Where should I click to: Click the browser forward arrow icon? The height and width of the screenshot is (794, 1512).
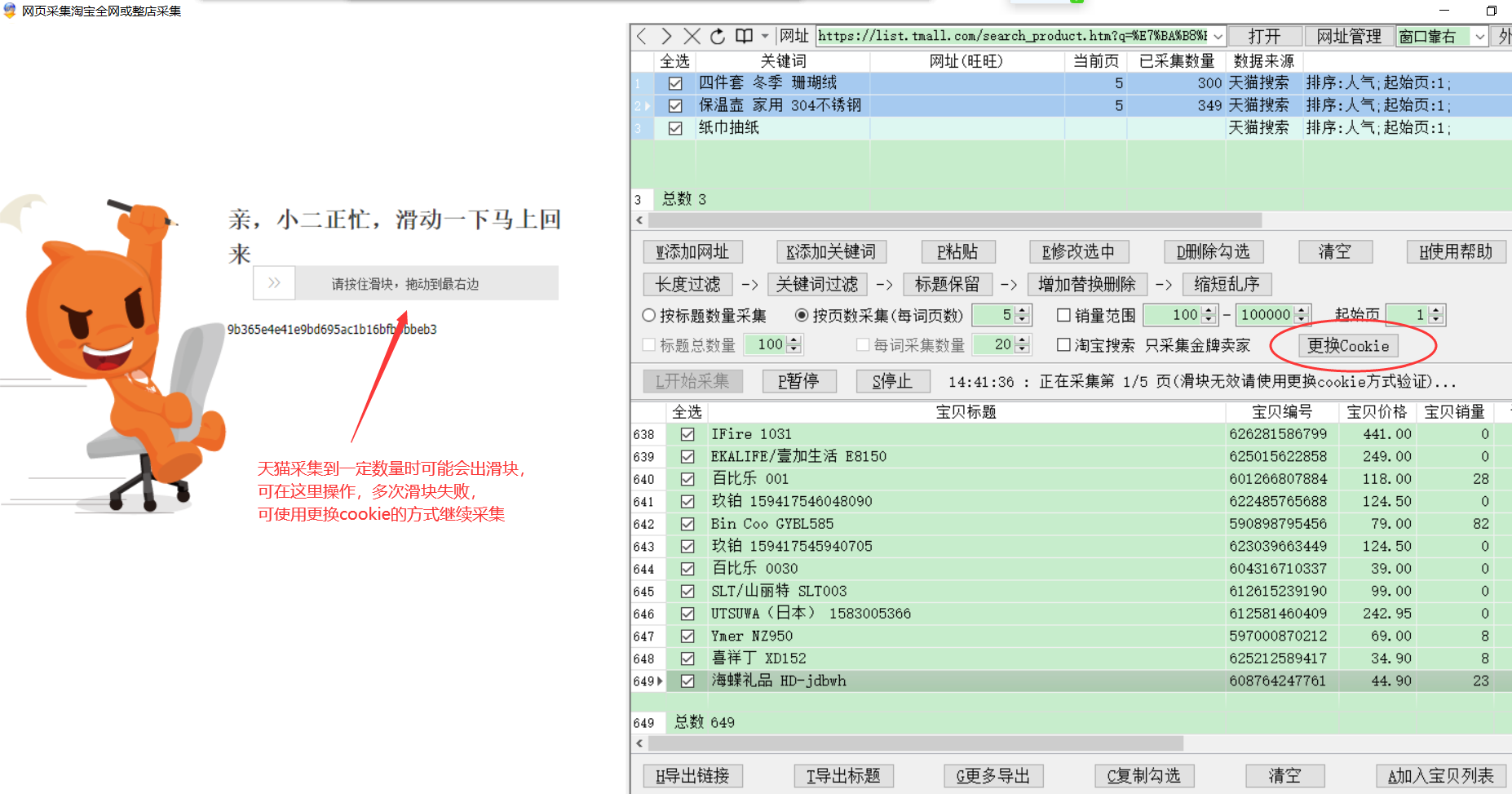[x=666, y=36]
